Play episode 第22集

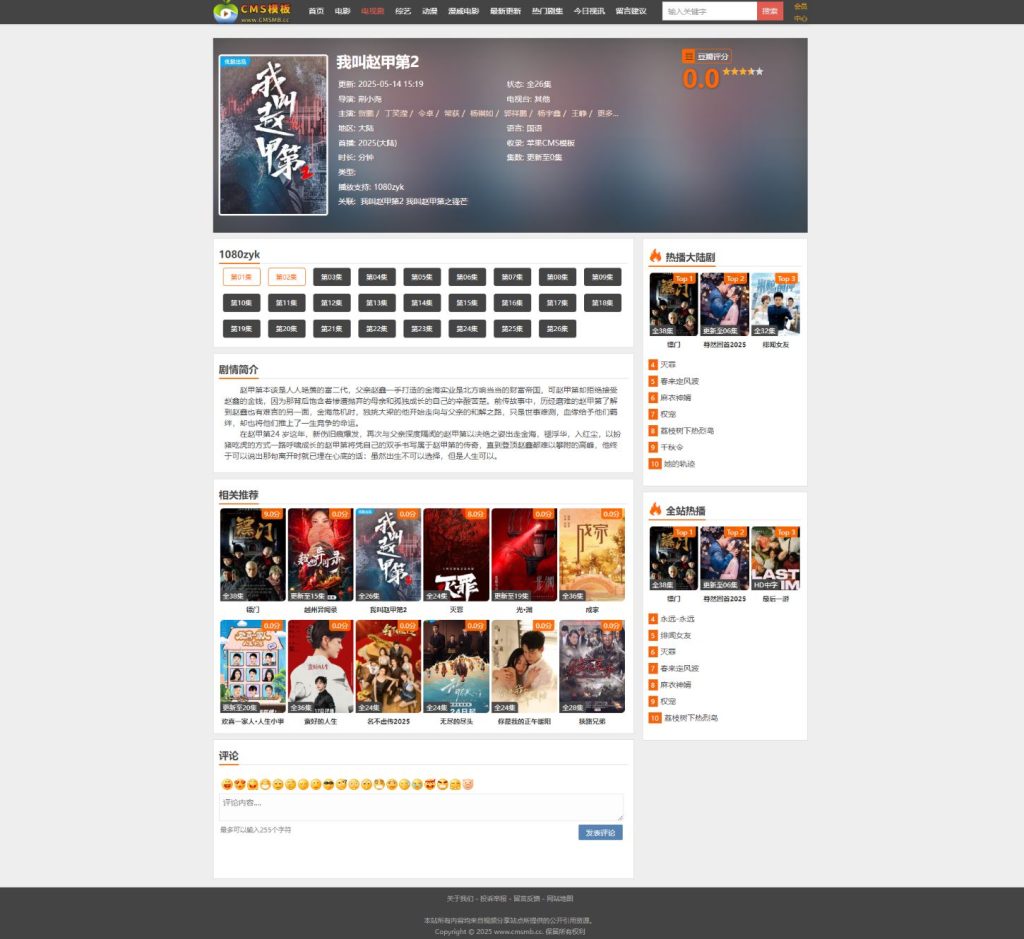click(377, 329)
